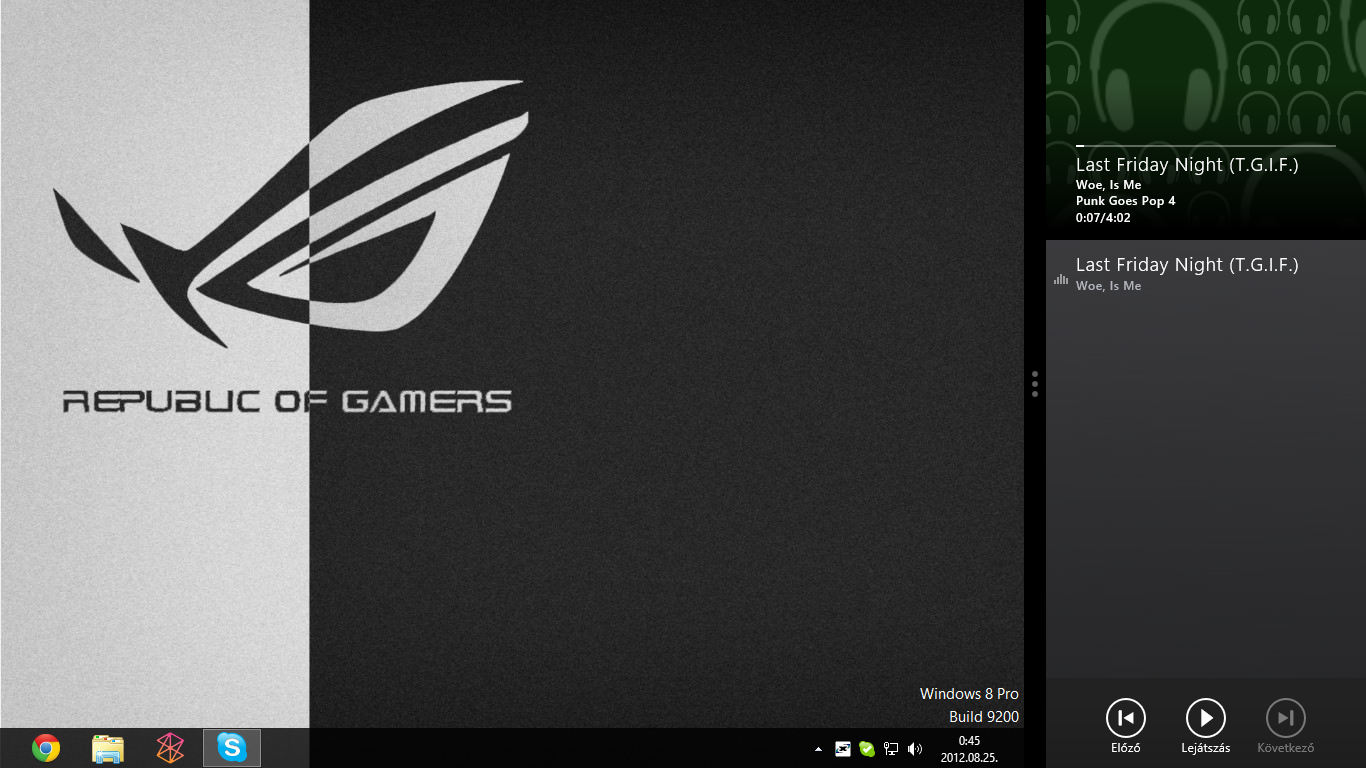Click the snap divider three-dot handle
This screenshot has height=768, width=1366.
pyautogui.click(x=1035, y=384)
